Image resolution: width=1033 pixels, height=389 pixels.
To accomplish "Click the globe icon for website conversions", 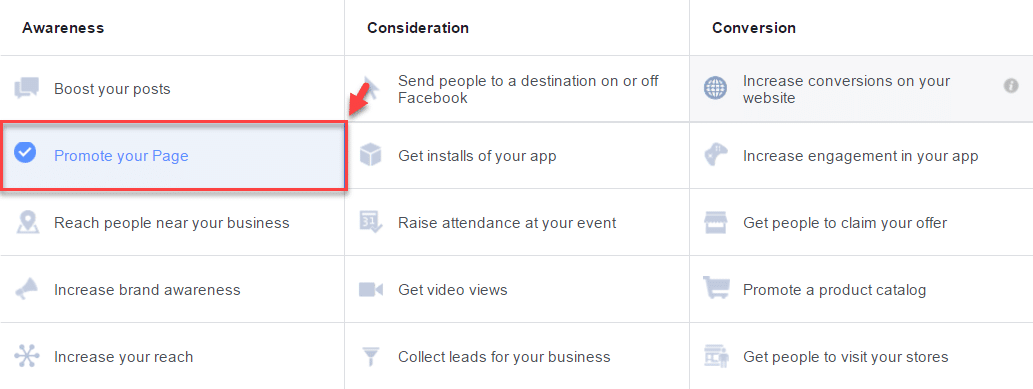I will [715, 88].
